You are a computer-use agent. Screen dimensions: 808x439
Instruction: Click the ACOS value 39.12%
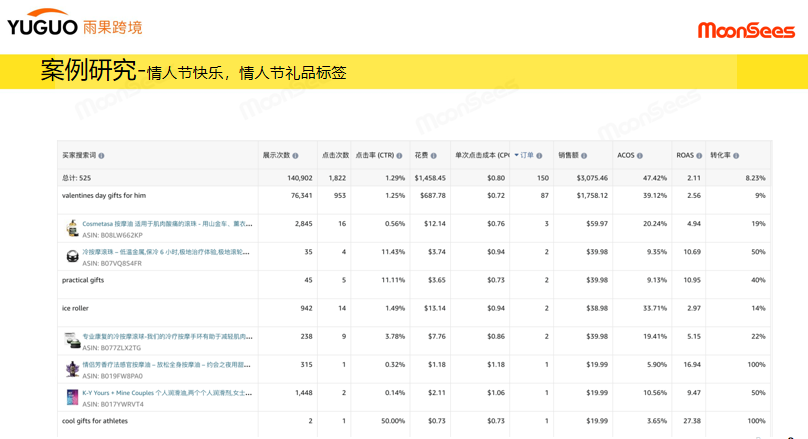[654, 196]
